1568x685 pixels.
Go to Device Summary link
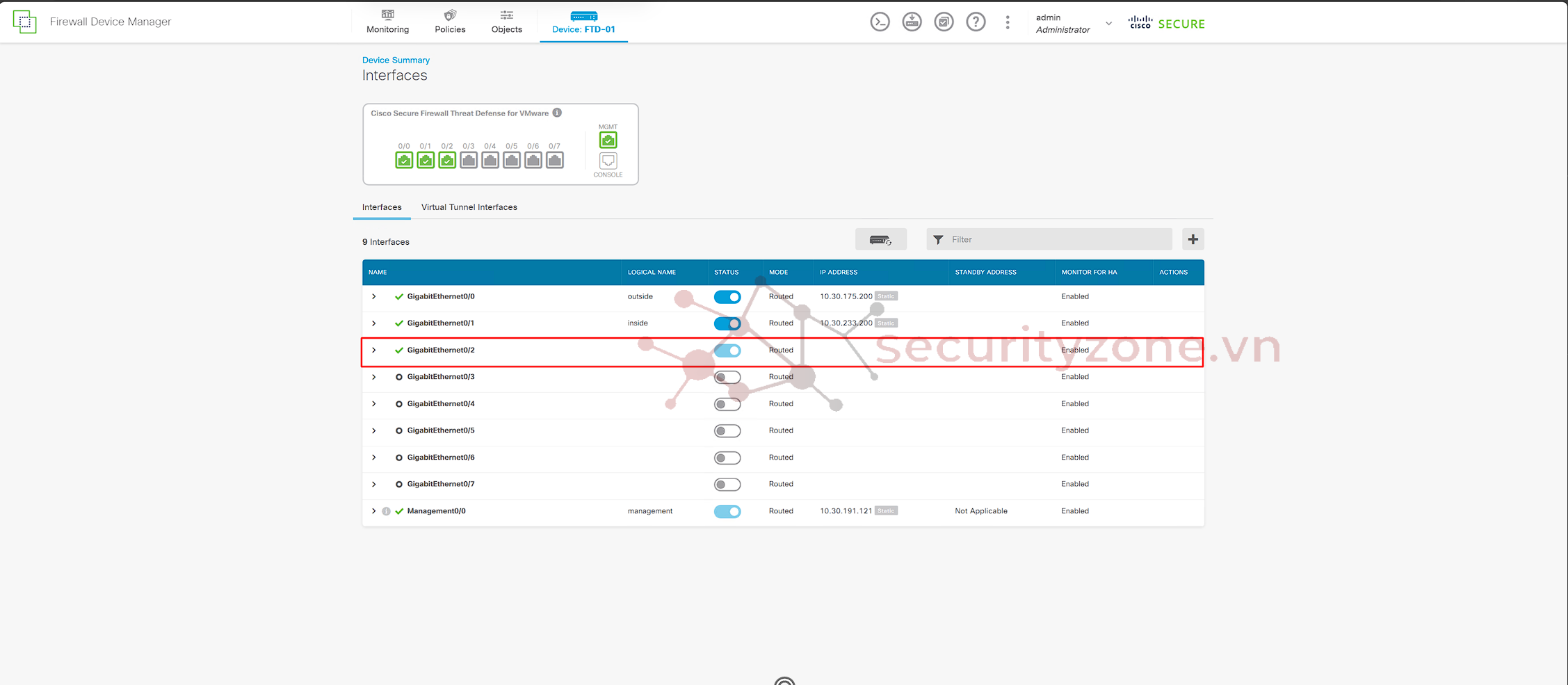tap(396, 61)
